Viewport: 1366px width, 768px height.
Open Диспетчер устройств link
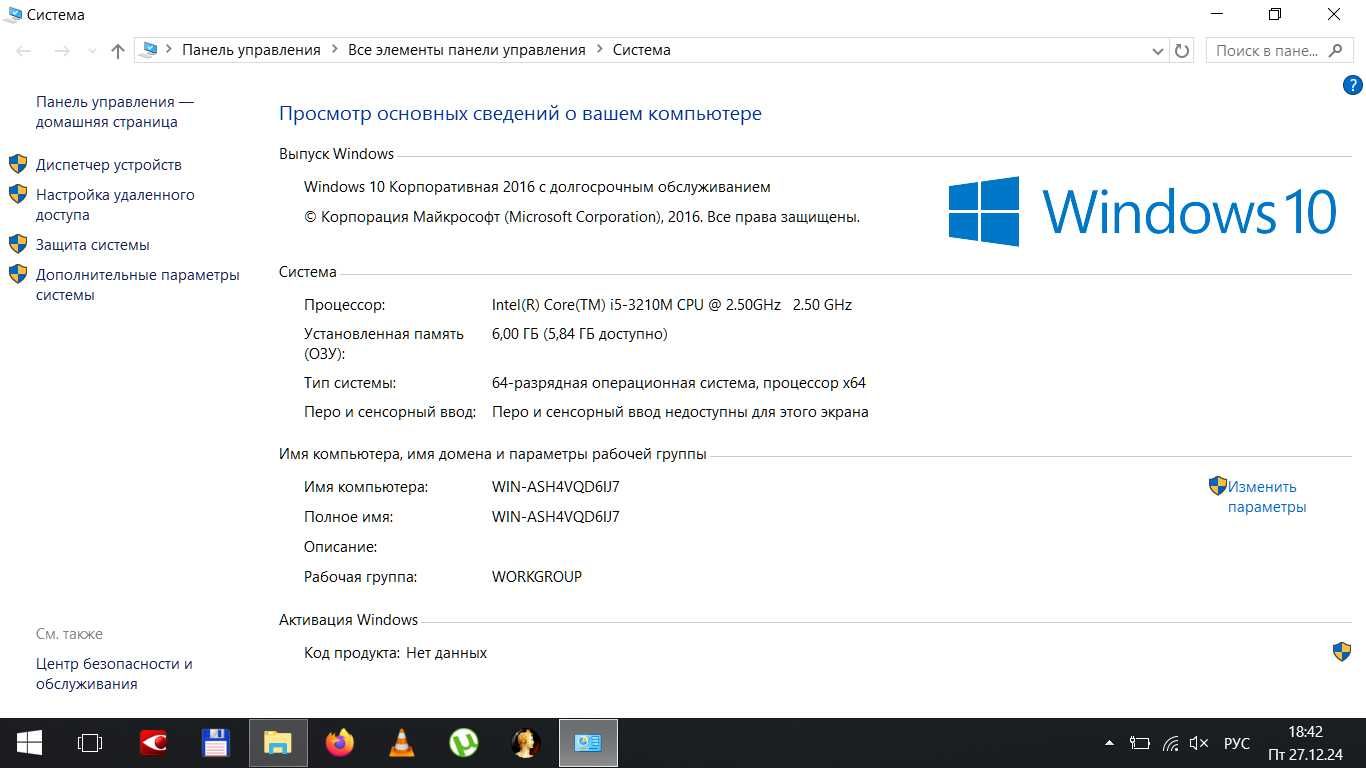click(x=109, y=165)
